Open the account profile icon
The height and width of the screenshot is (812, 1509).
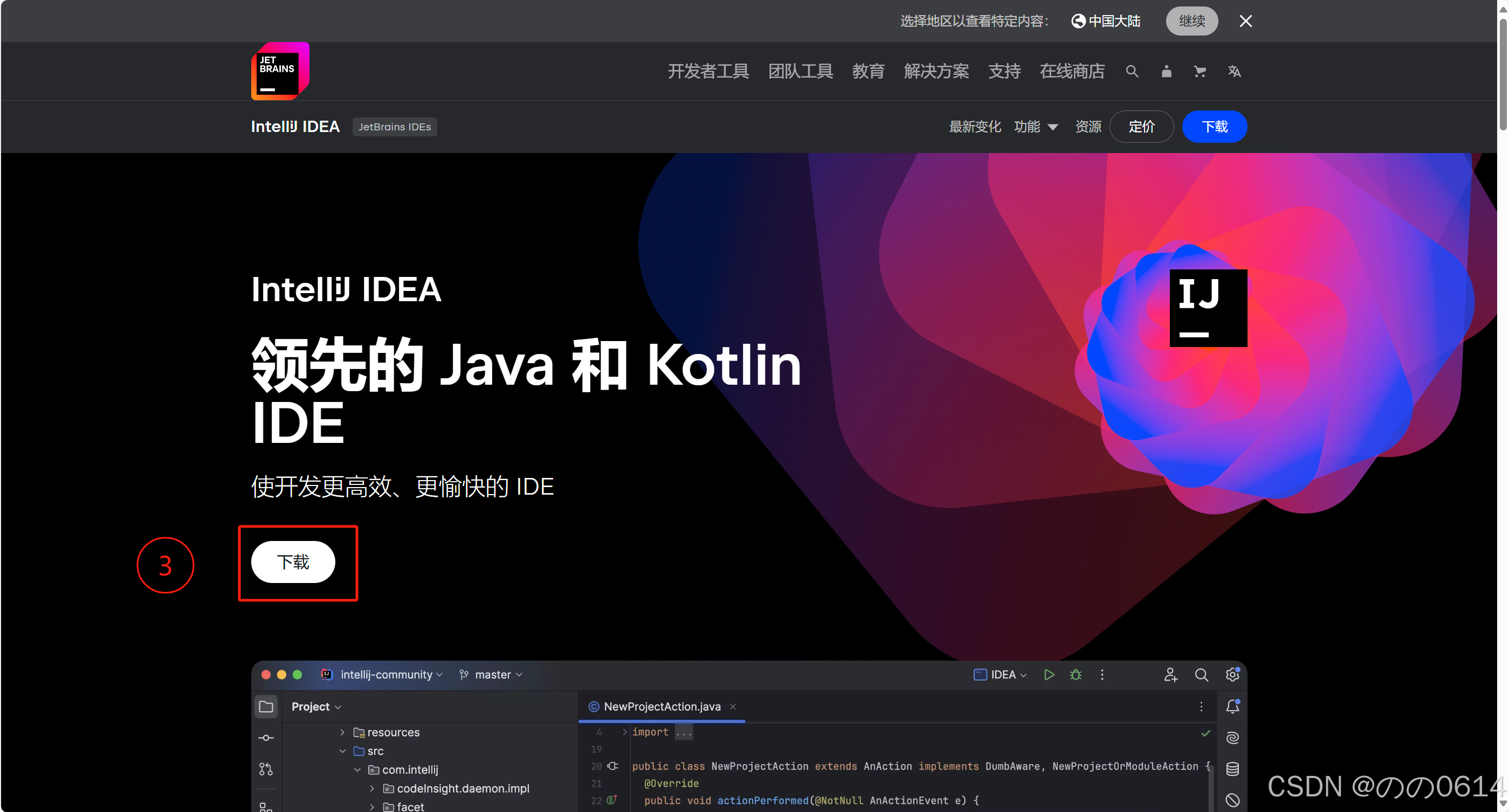pyautogui.click(x=1166, y=72)
